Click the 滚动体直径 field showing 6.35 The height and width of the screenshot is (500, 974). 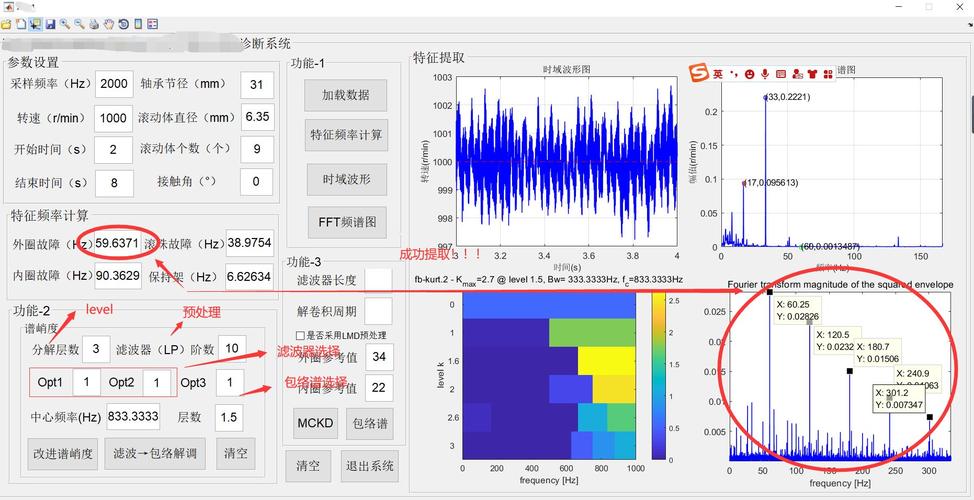click(257, 117)
